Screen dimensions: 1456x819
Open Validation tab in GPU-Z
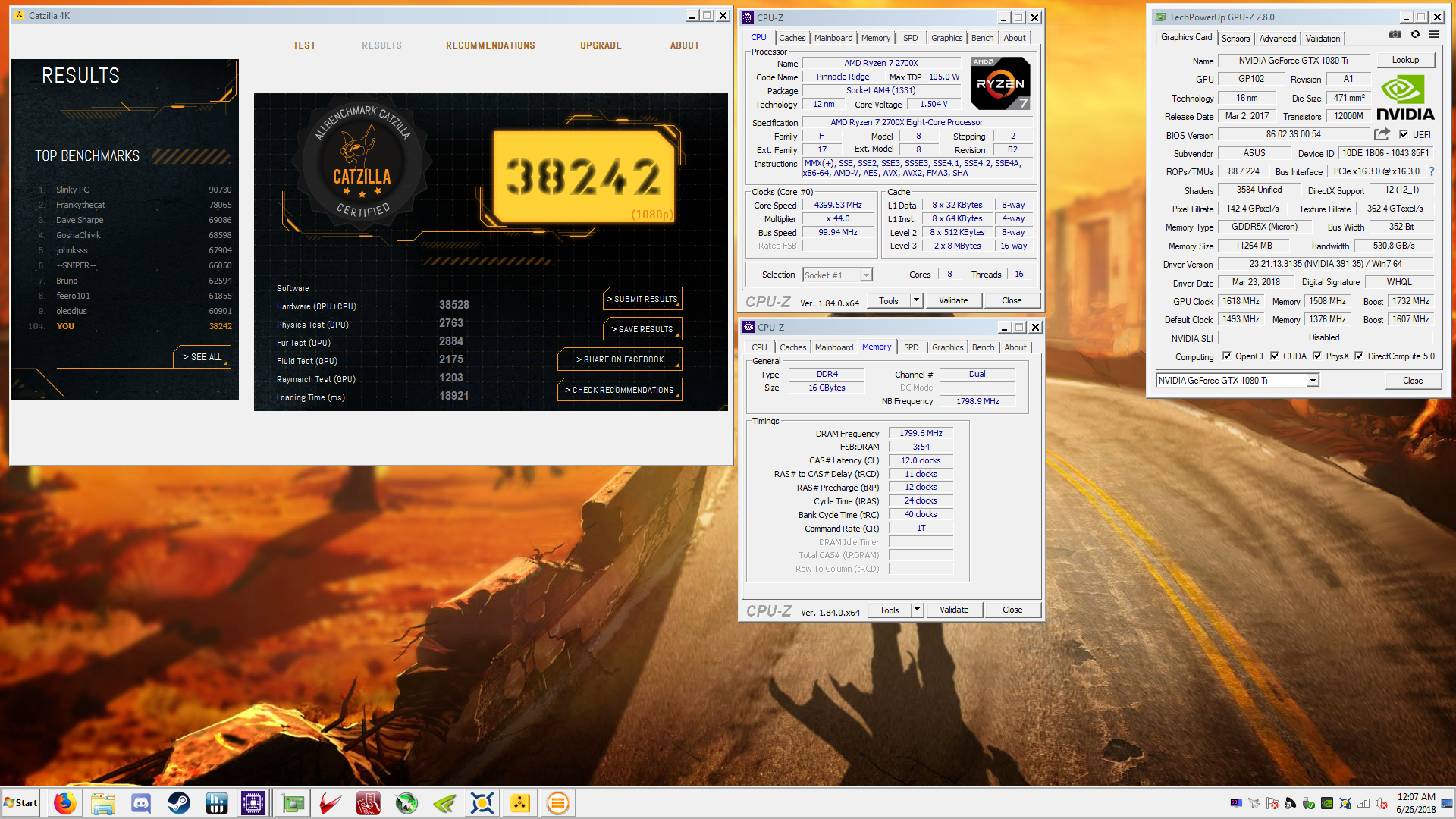(1323, 39)
